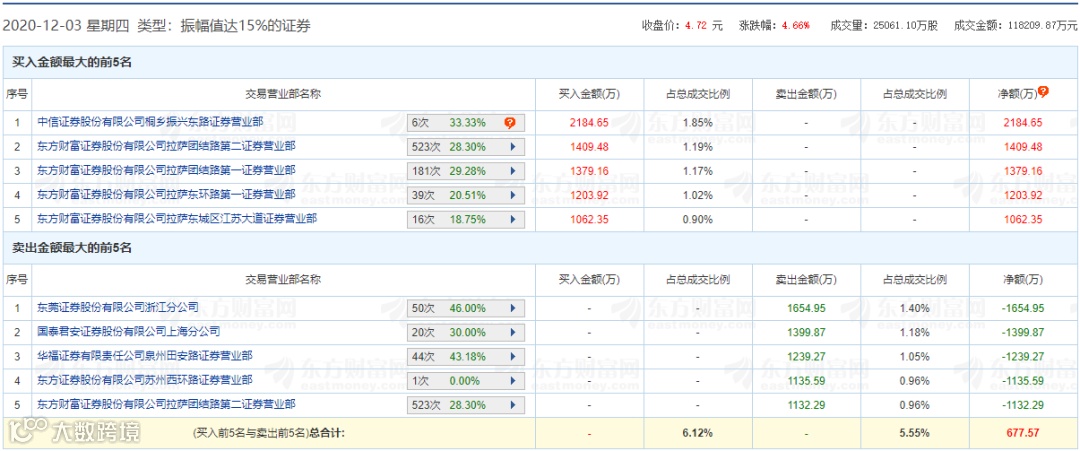Open 东方证券苏州西环路证券营业部 link
This screenshot has height=451, width=1080.
coord(145,379)
